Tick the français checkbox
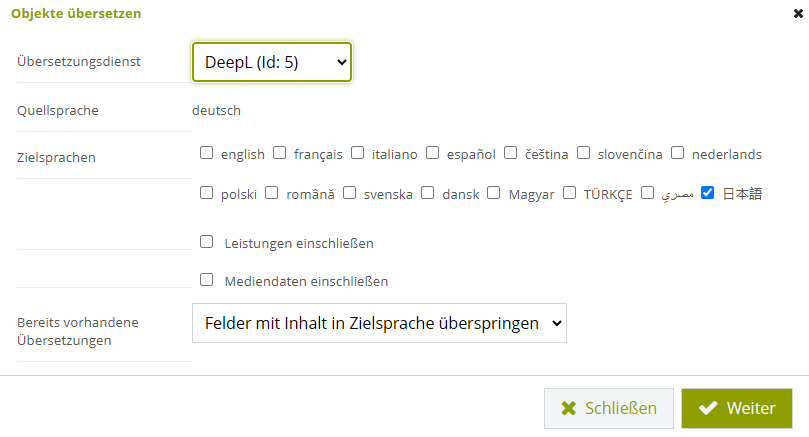This screenshot has height=437, width=809. click(x=280, y=153)
